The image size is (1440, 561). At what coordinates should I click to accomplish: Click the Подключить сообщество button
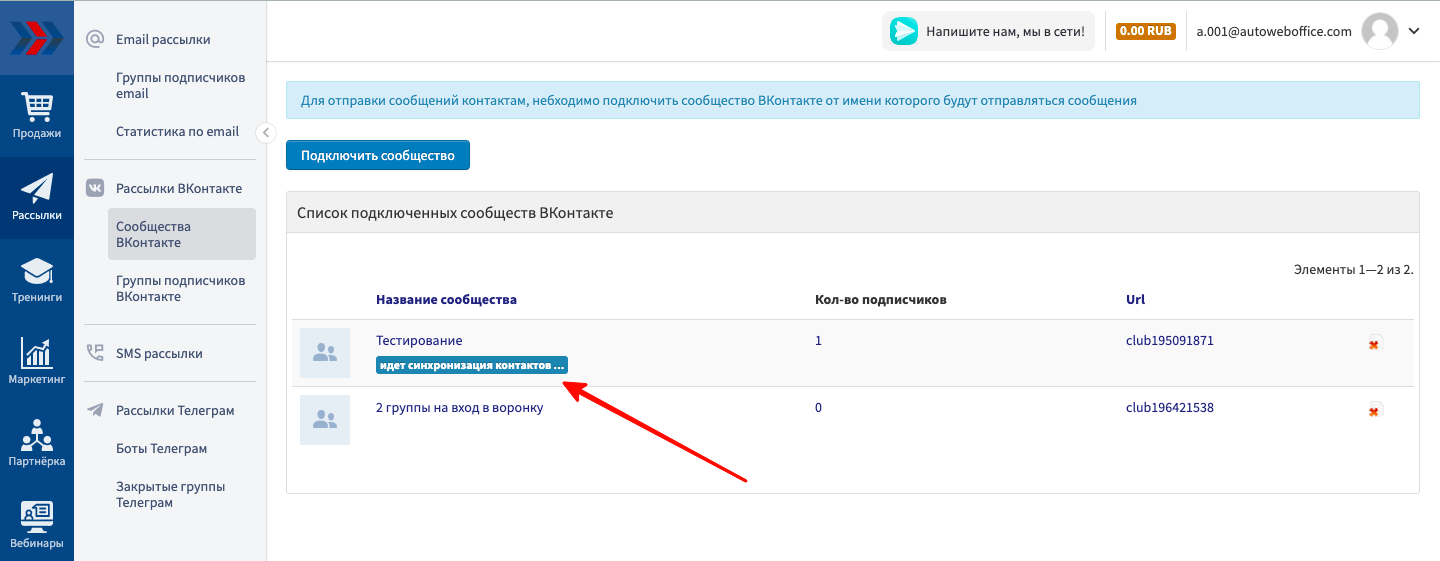click(x=378, y=156)
